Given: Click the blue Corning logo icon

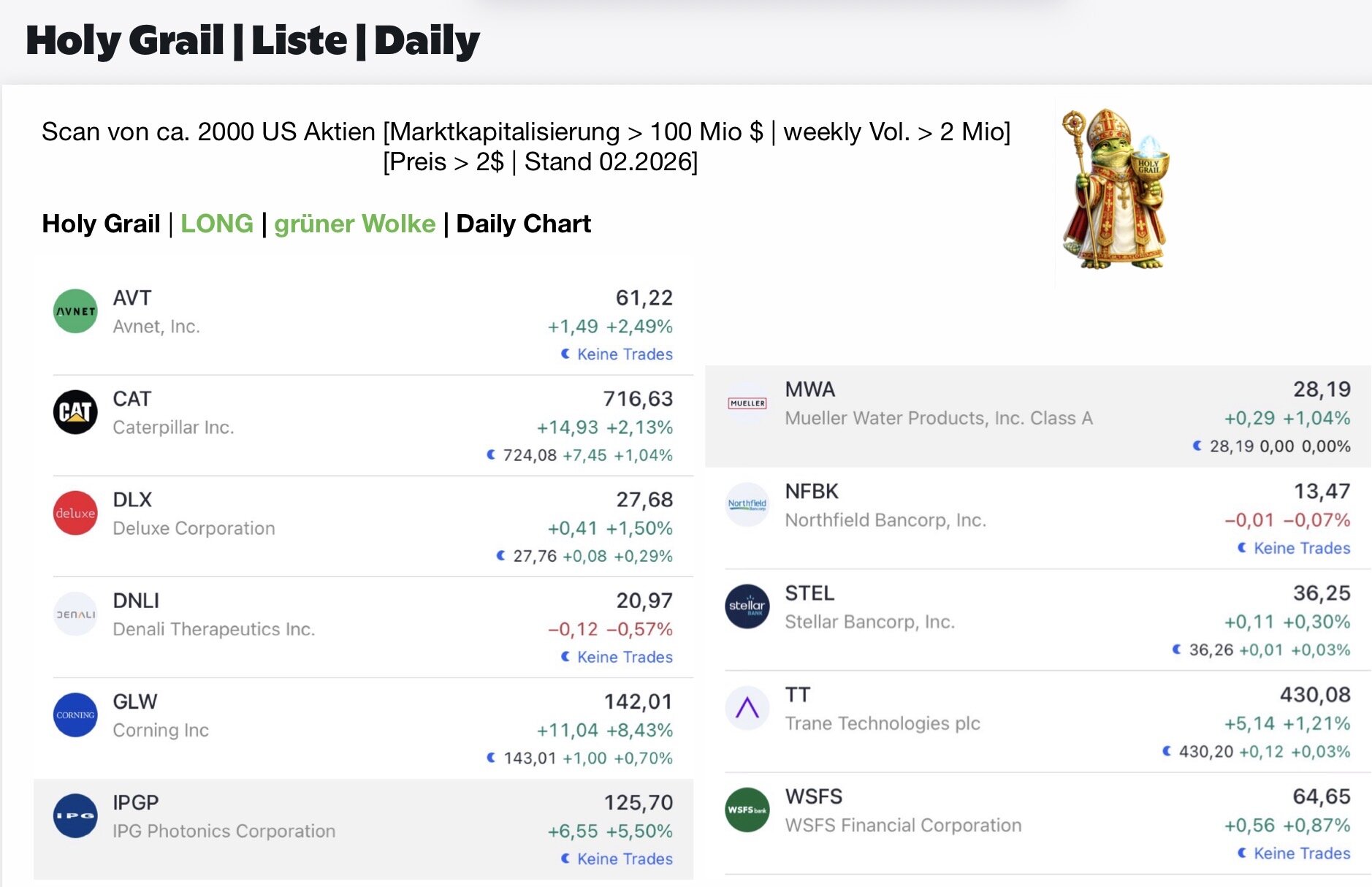Looking at the screenshot, I should tap(75, 715).
